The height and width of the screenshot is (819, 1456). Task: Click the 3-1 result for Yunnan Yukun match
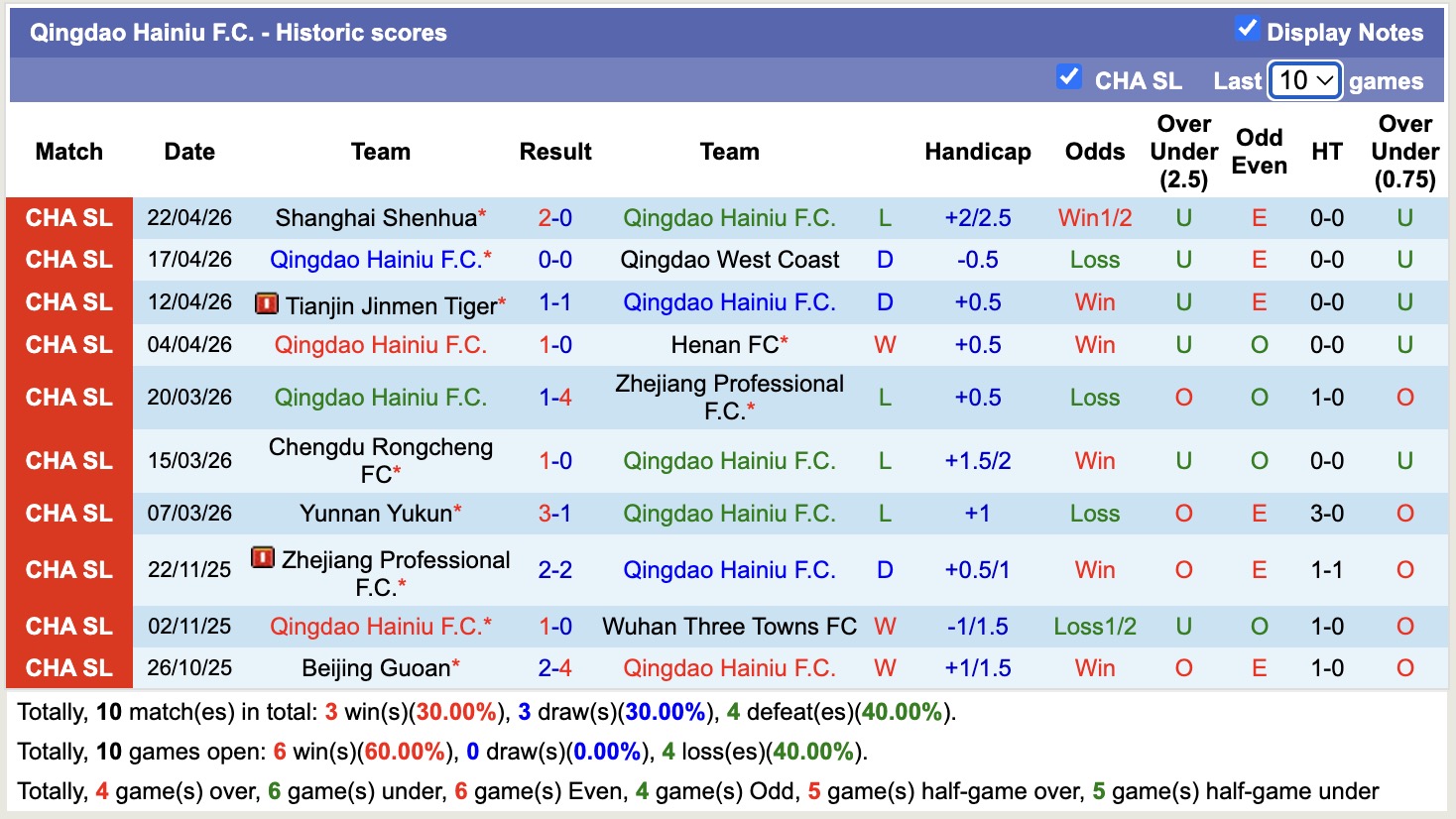pos(554,514)
